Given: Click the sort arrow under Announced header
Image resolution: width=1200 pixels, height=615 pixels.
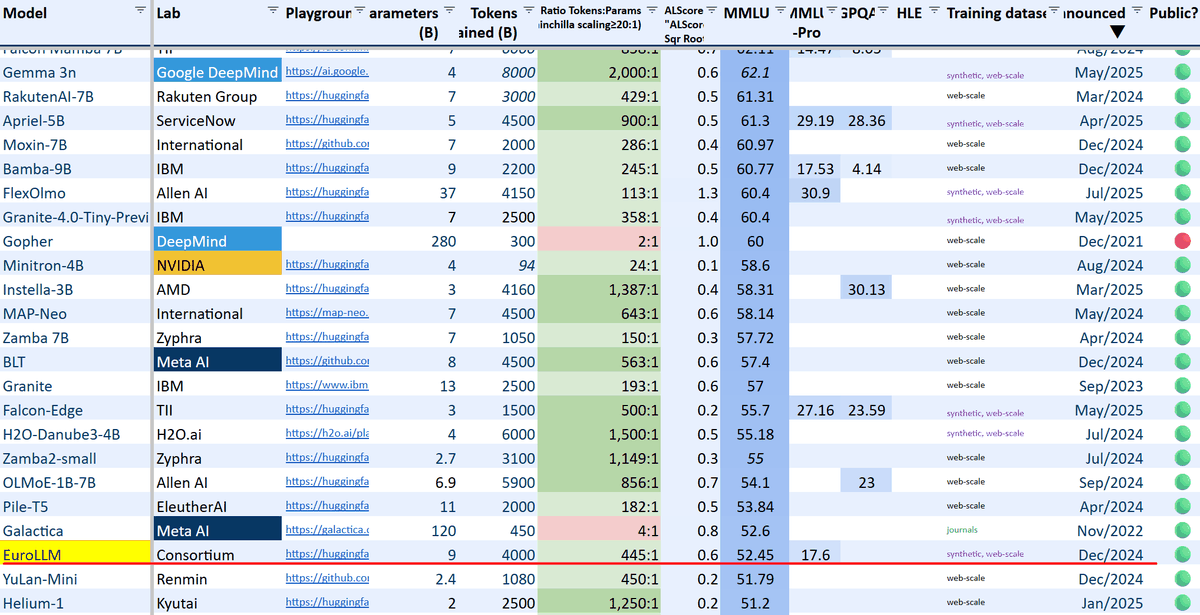Looking at the screenshot, I should coord(1117,33).
